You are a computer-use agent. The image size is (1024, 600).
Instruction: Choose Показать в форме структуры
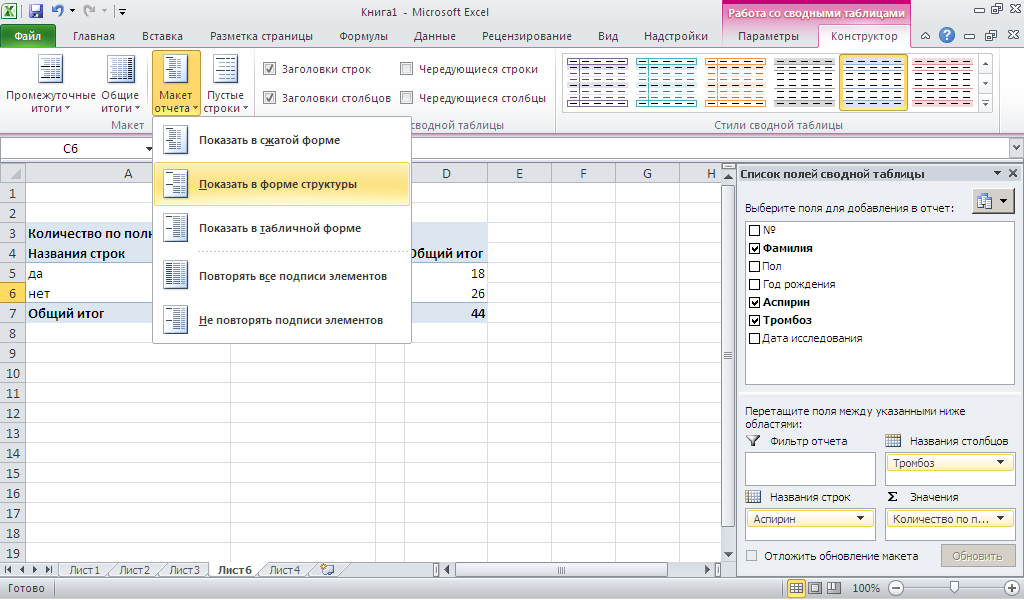point(281,184)
